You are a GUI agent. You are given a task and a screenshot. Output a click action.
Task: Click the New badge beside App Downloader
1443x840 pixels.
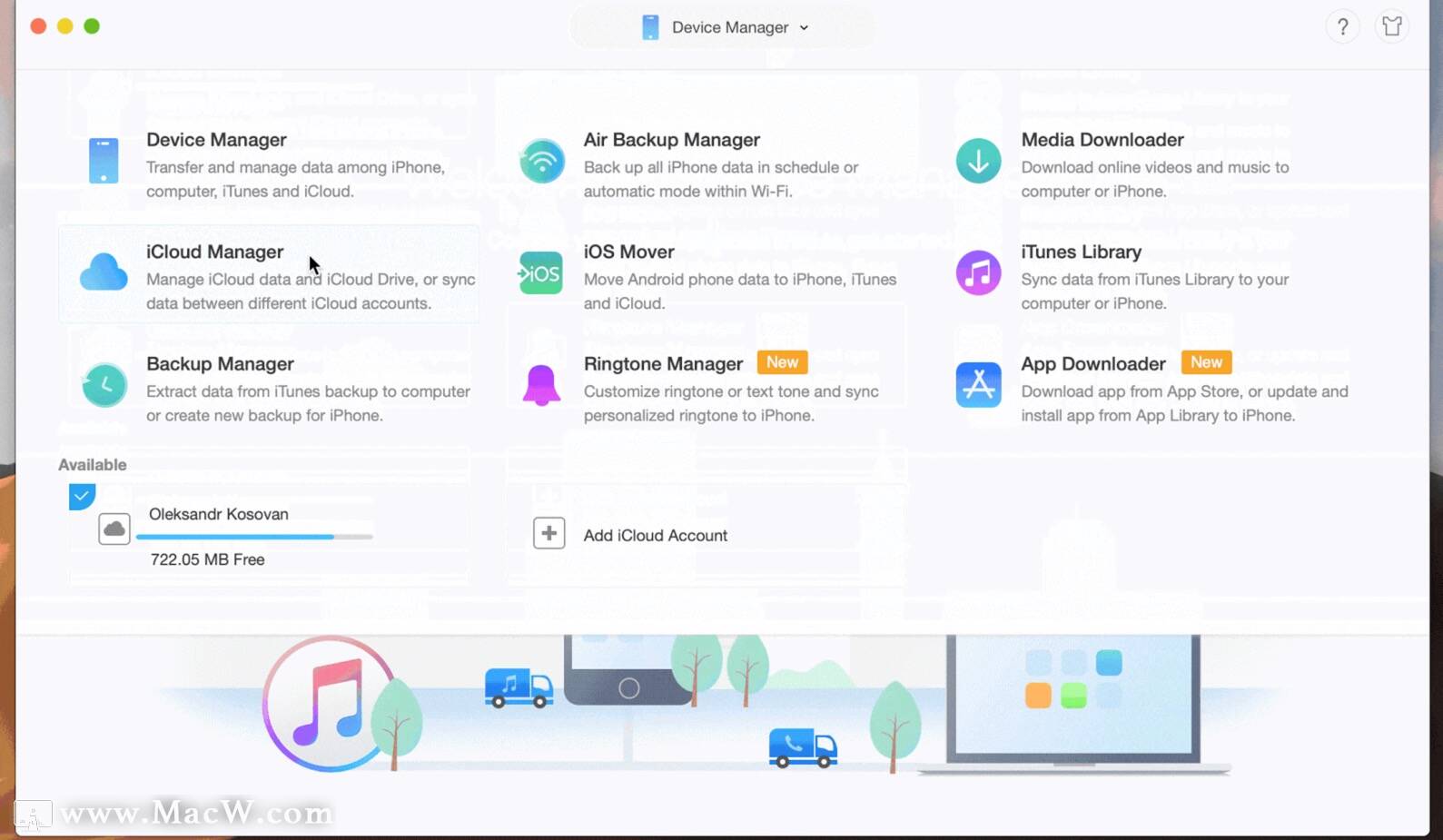tap(1206, 362)
